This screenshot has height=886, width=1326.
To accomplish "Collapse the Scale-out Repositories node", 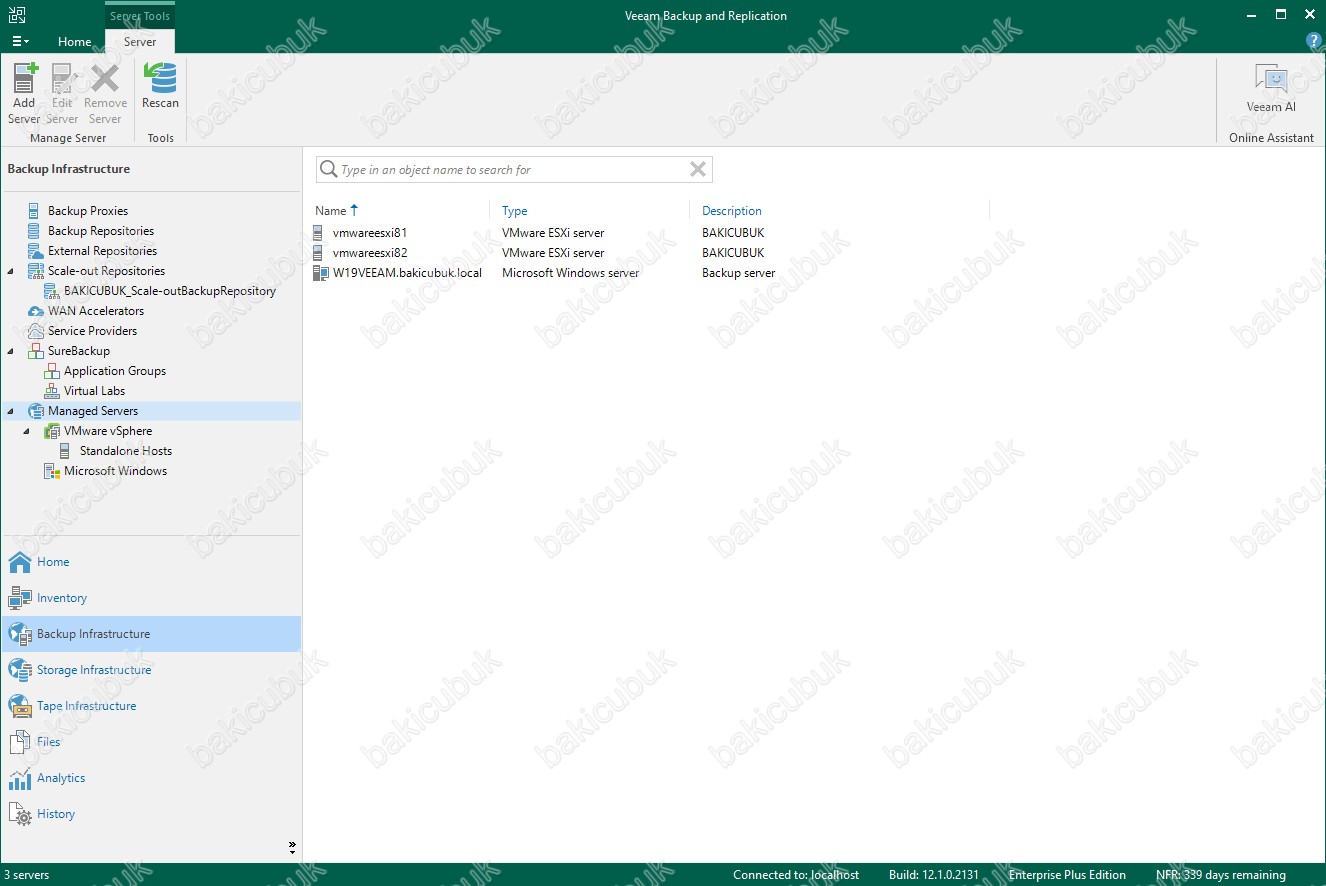I will click(x=11, y=271).
